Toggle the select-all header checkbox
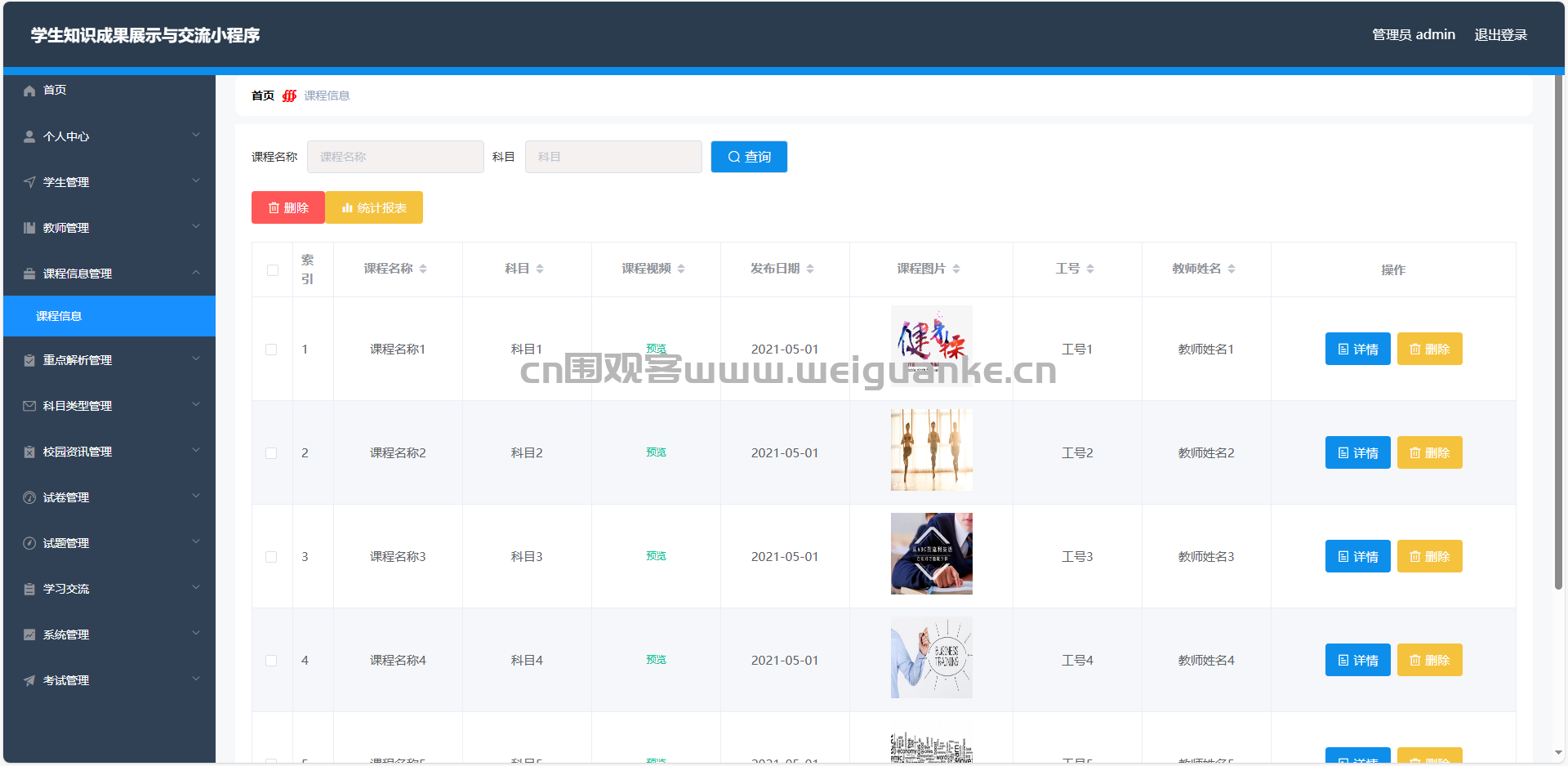Image resolution: width=1568 pixels, height=766 pixels. [273, 270]
